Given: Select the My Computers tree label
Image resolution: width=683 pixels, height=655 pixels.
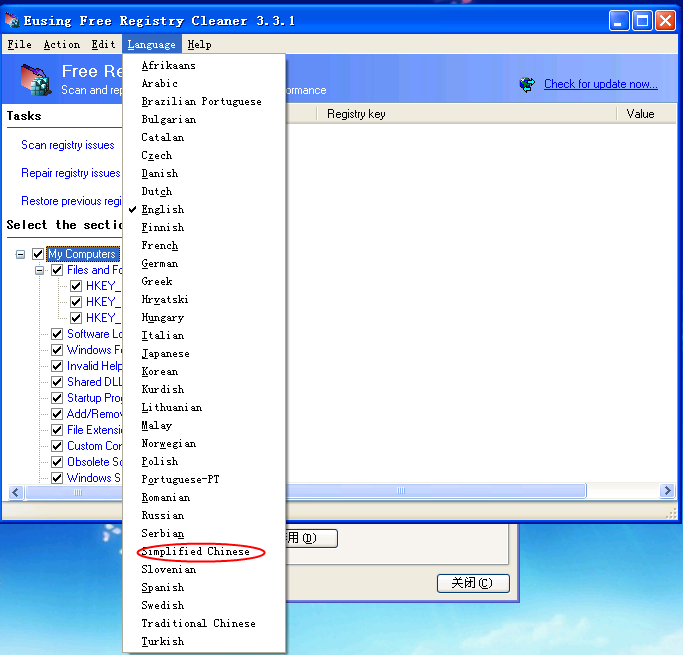Looking at the screenshot, I should click(82, 254).
